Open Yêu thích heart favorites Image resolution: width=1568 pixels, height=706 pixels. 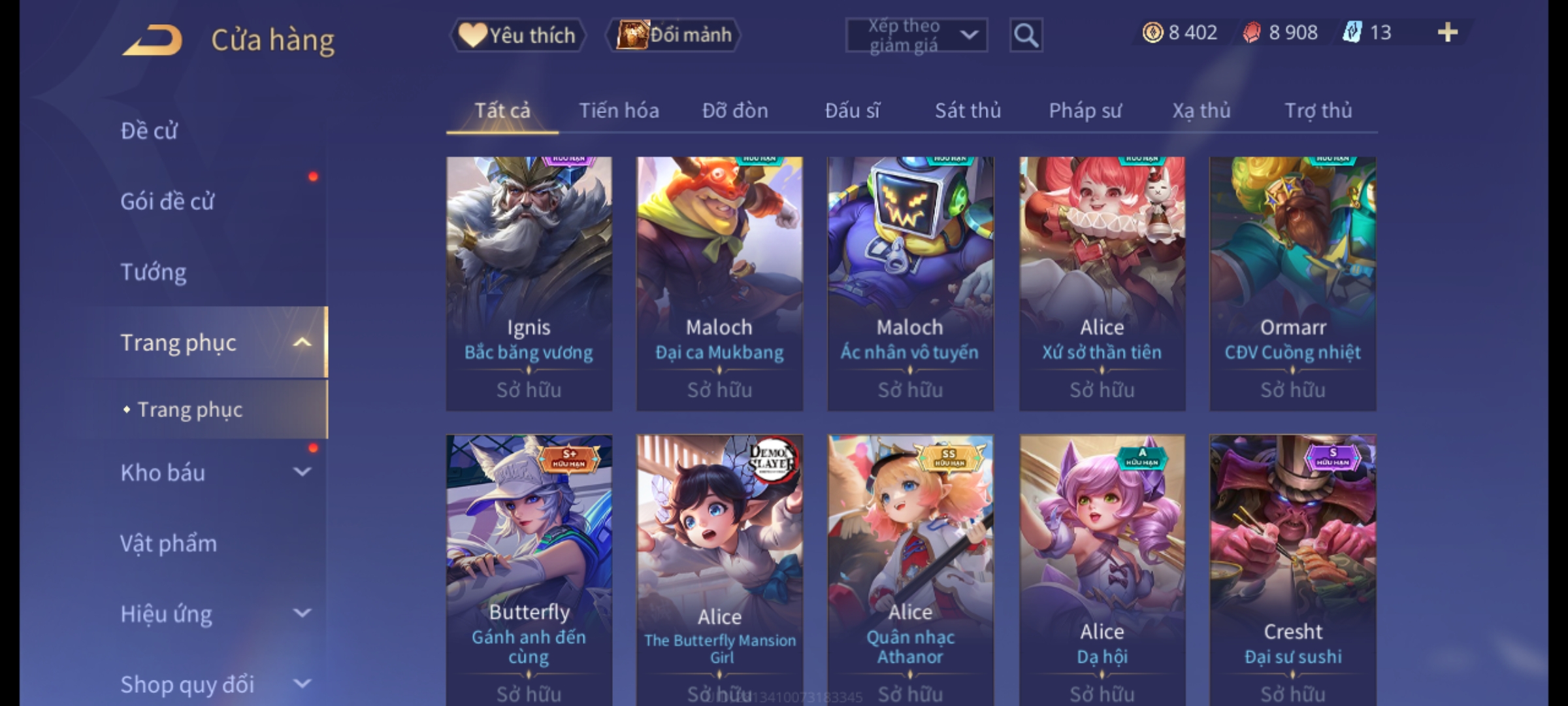coord(517,35)
